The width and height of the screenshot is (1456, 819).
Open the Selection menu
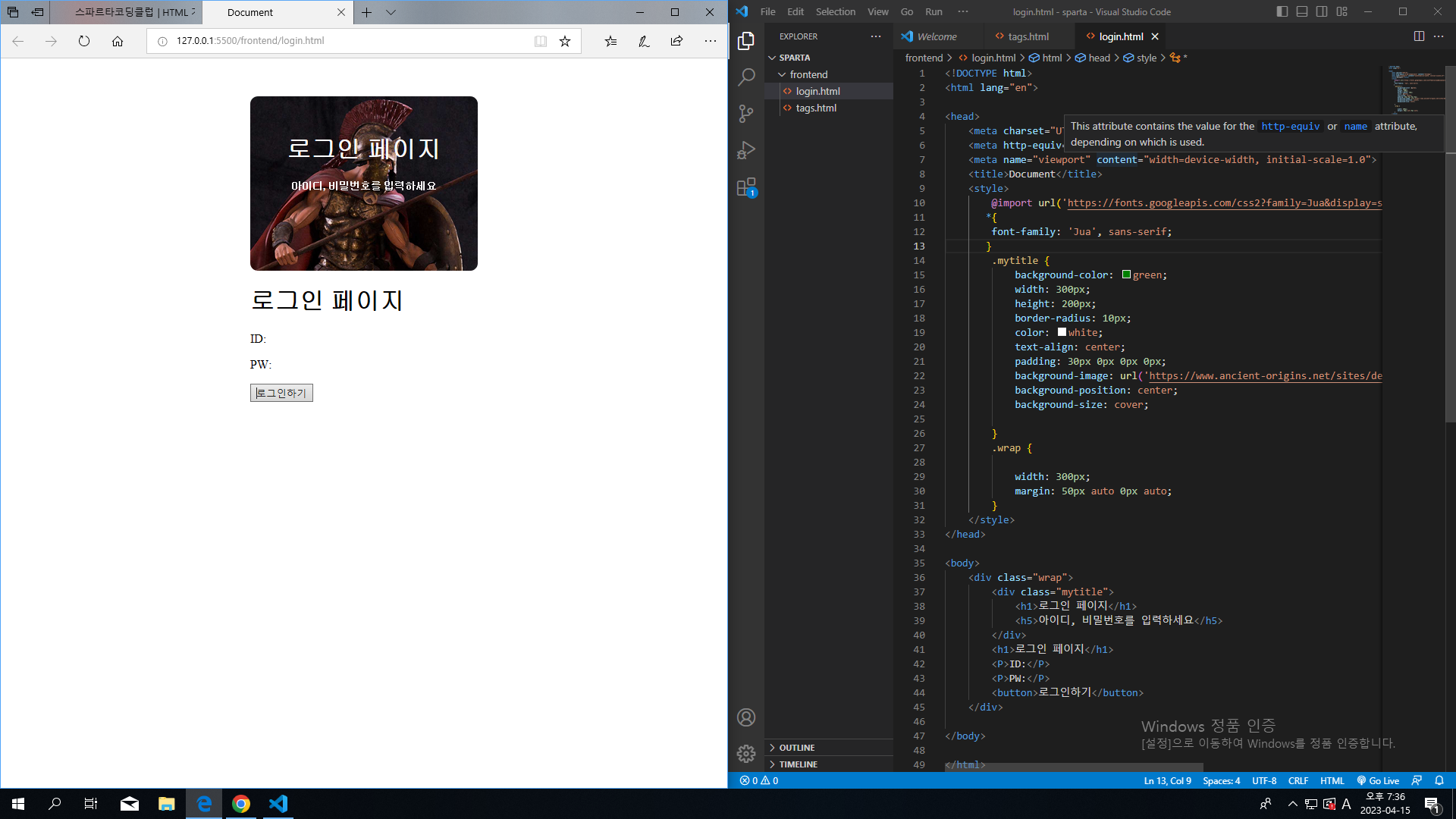835,11
